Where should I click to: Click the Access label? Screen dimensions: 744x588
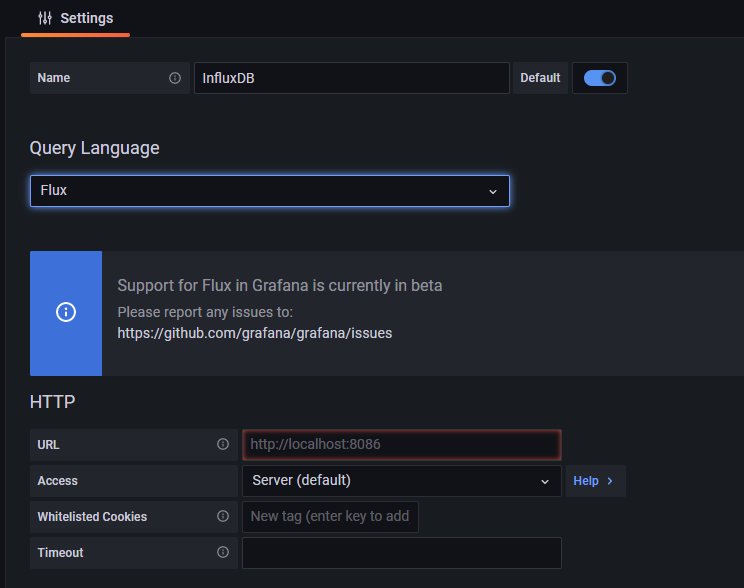click(x=57, y=481)
